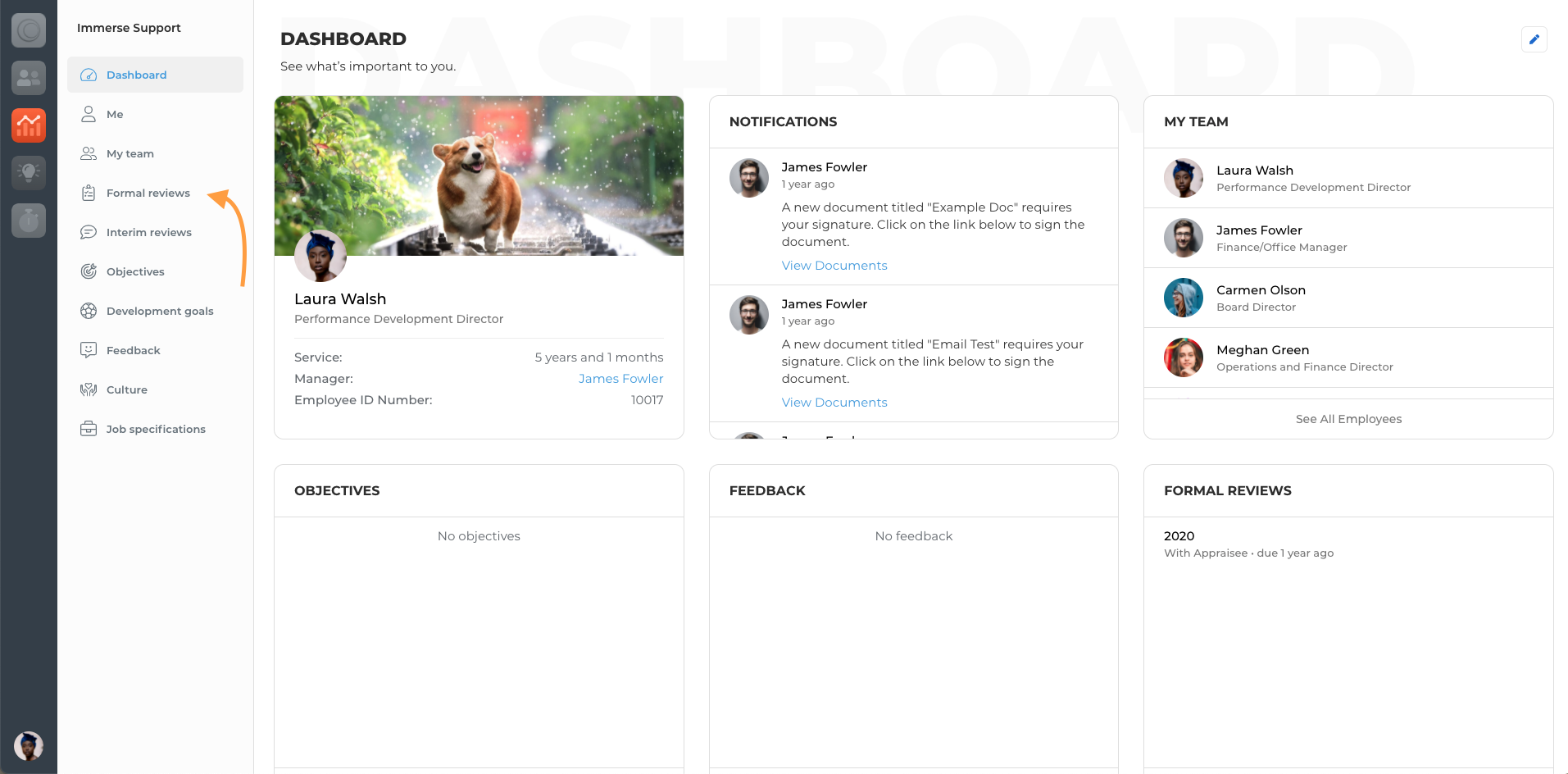Click the Culture hands icon
This screenshot has height=774, width=1568.
pos(89,389)
